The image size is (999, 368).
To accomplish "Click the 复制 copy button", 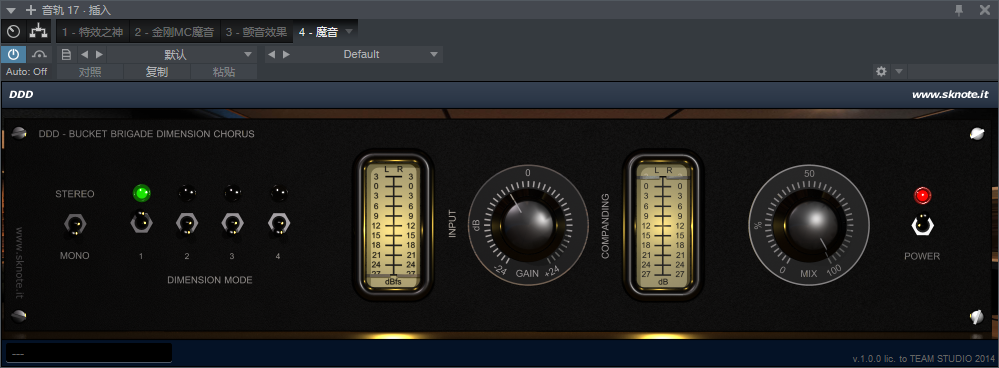I will point(157,72).
